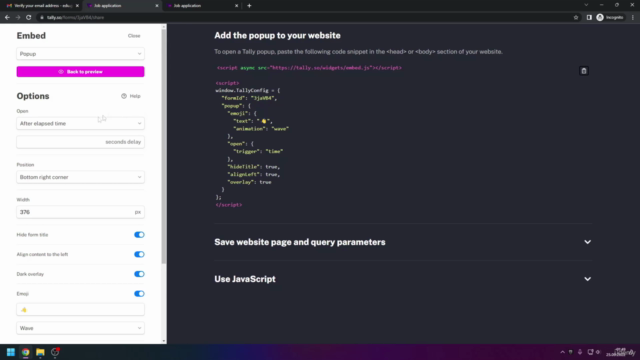
Task: Bookmark this page with star icon
Action: [576, 18]
